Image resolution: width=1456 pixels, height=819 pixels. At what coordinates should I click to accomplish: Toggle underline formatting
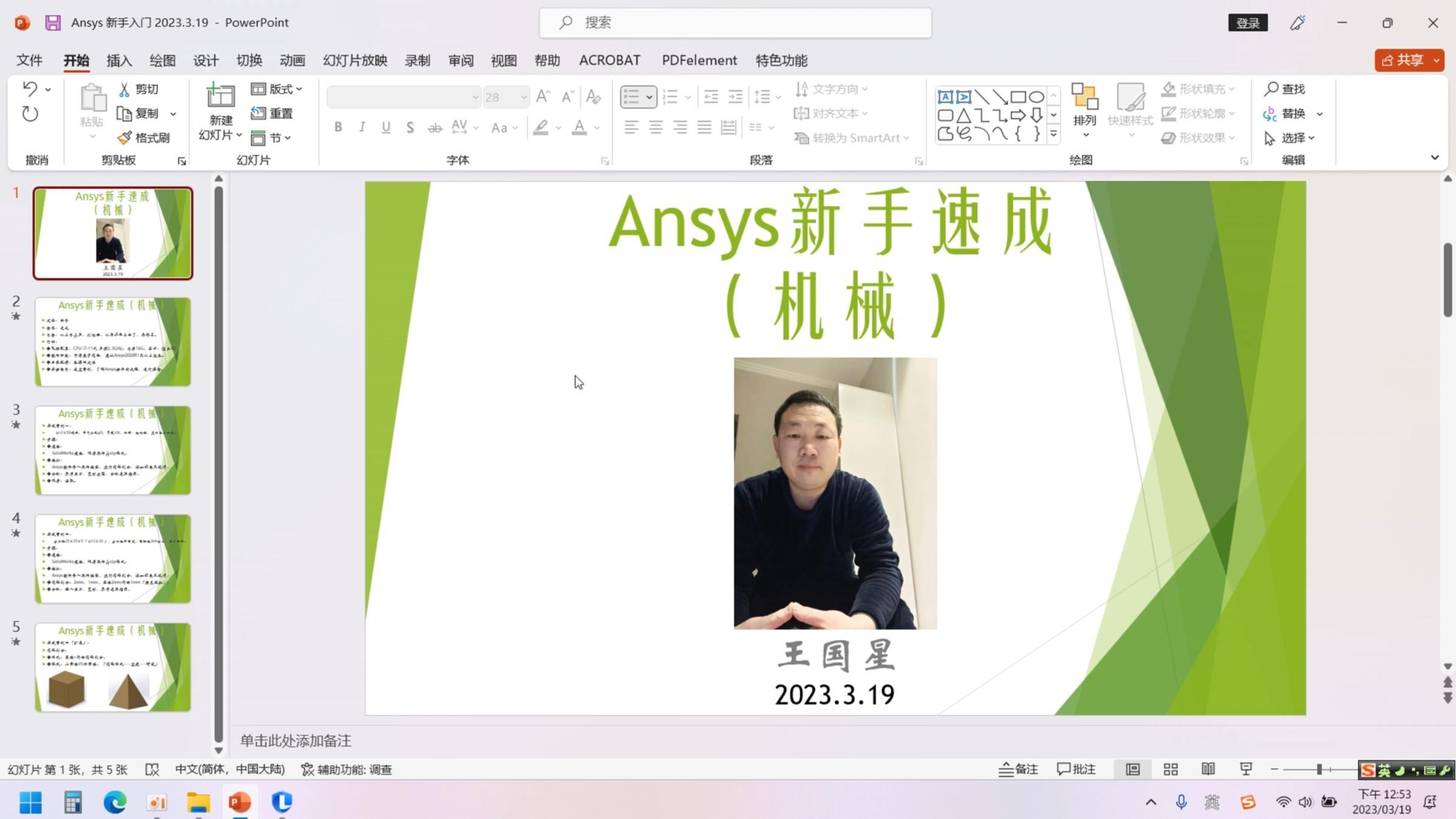coord(386,127)
